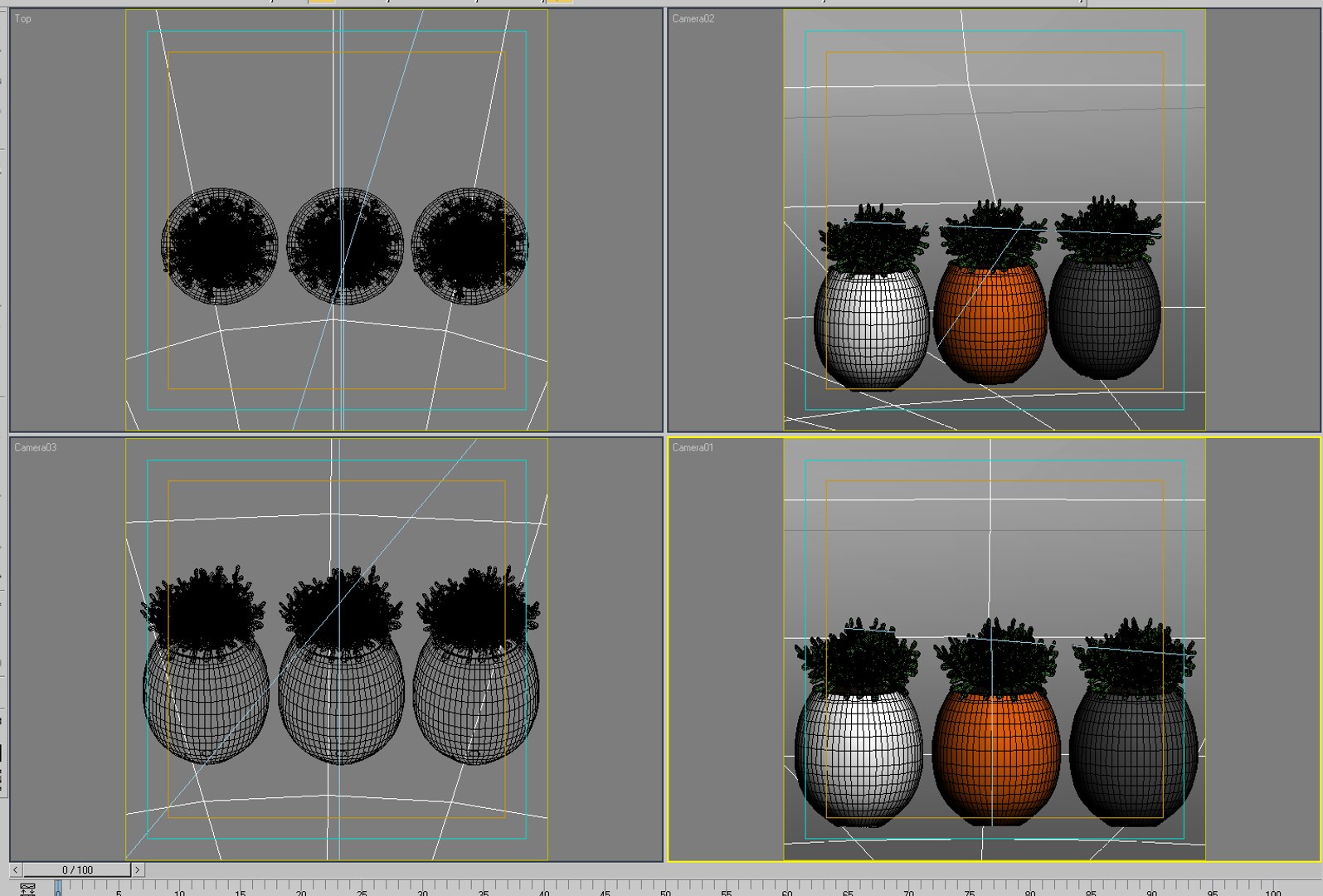Open the Camera02 viewport label menu
1323x896 pixels.
click(693, 18)
